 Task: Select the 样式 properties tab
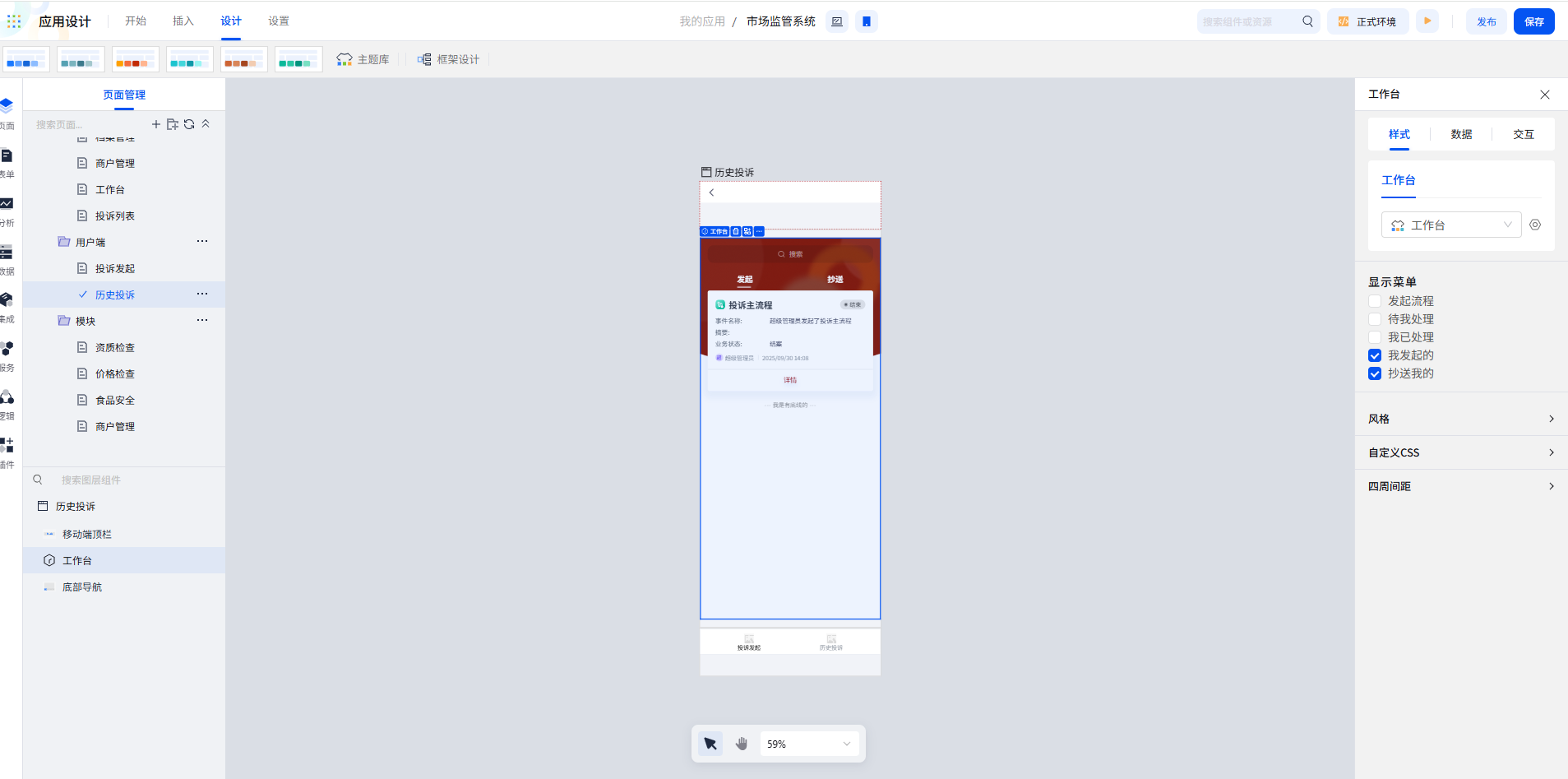click(x=1399, y=134)
